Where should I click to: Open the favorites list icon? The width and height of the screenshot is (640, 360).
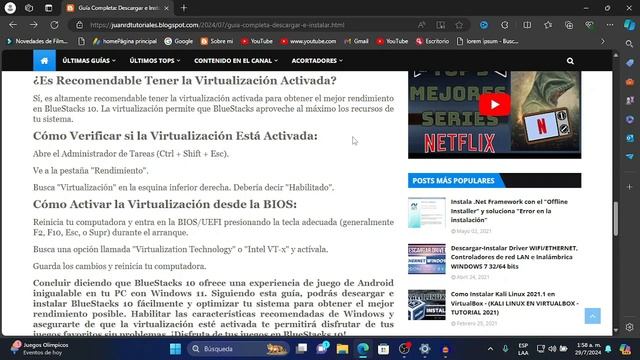coord(548,25)
